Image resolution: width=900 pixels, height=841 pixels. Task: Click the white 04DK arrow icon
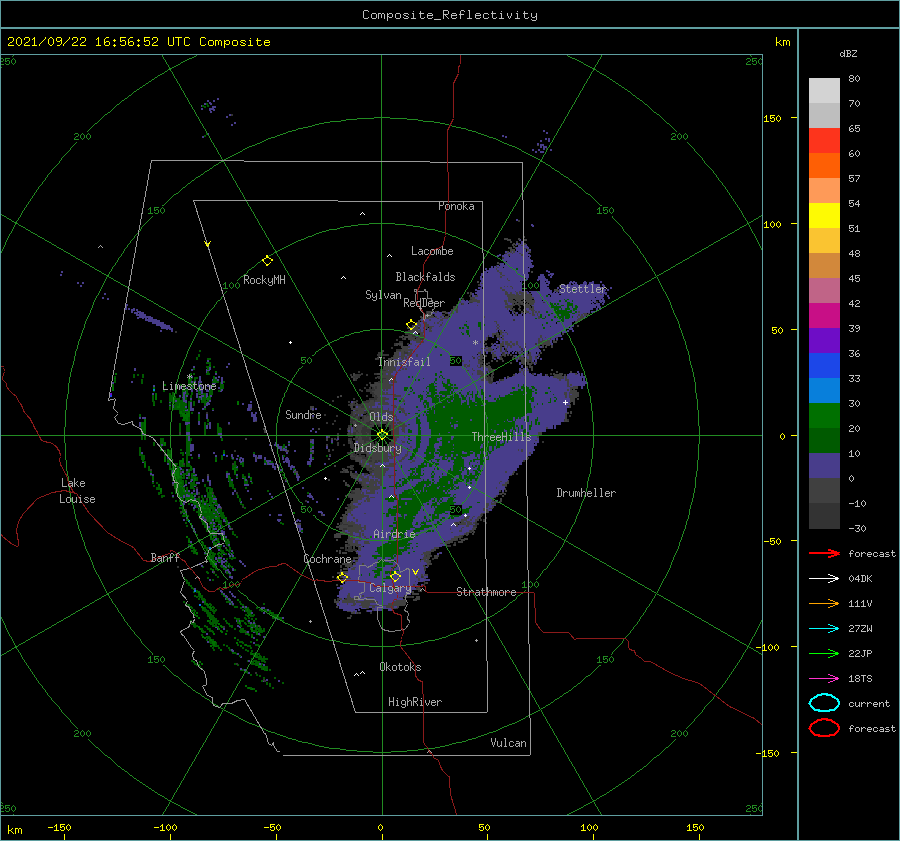824,578
